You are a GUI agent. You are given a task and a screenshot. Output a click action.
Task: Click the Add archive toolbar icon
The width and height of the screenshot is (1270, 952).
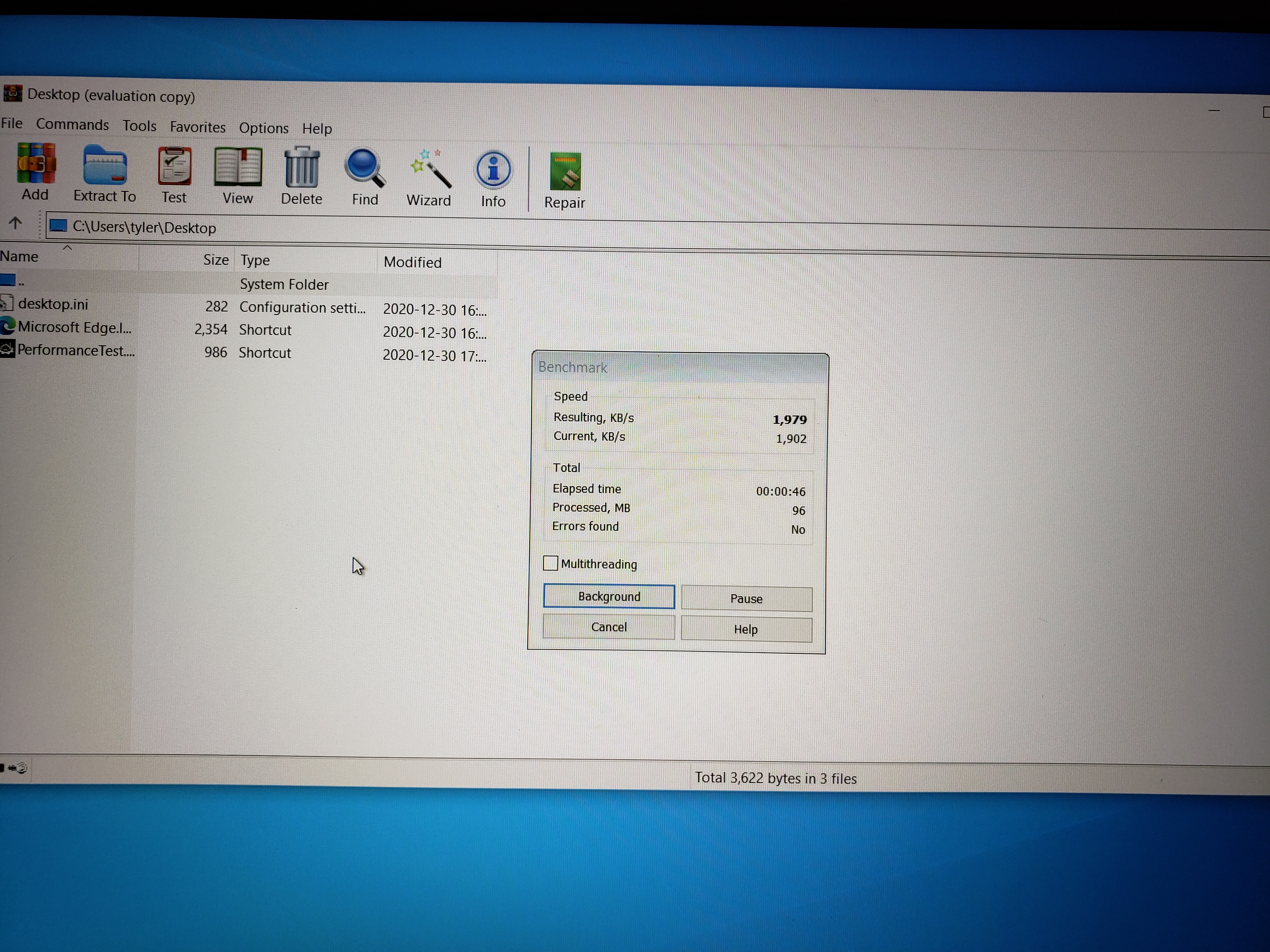pos(36,165)
